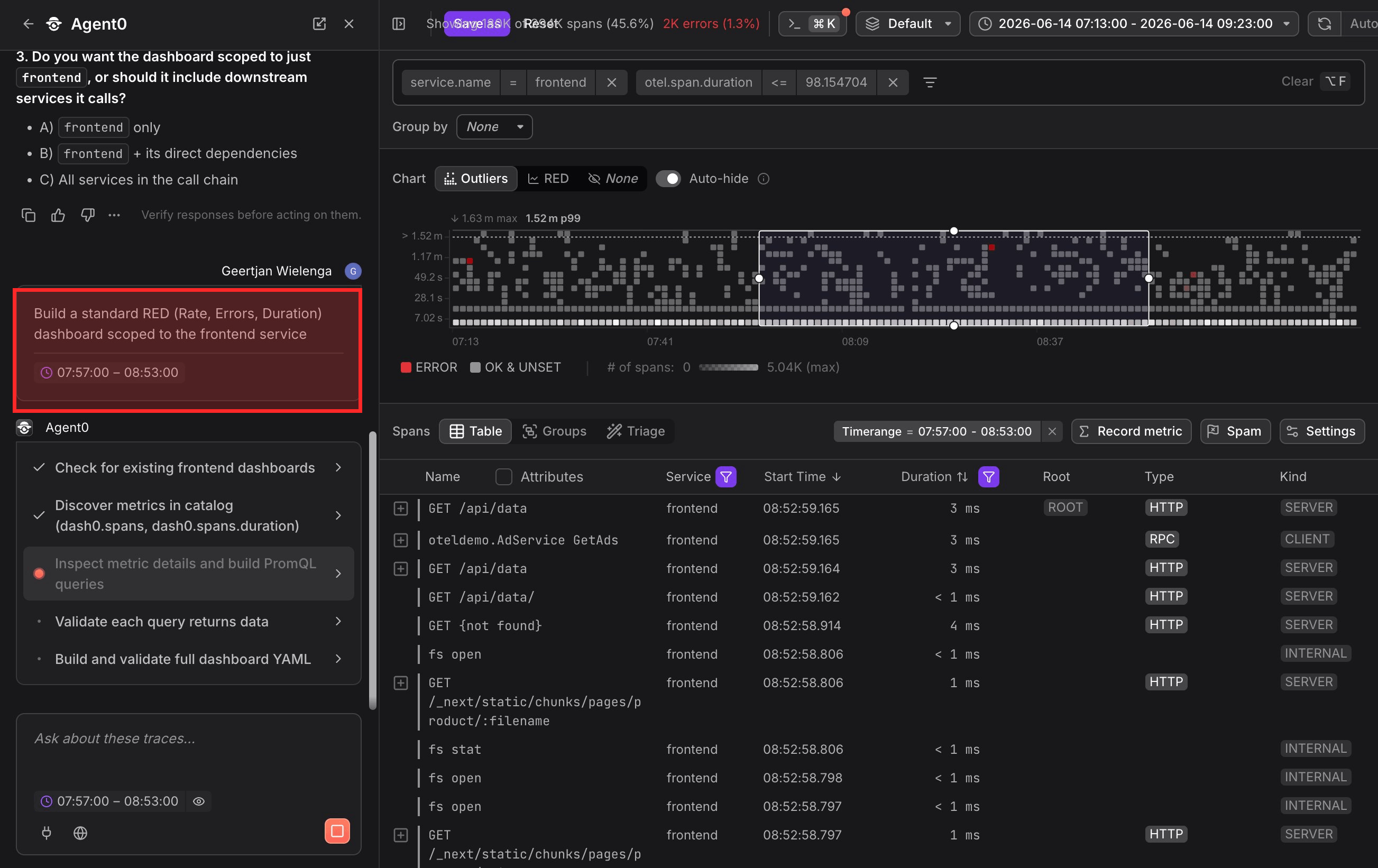The image size is (1378, 868).
Task: Click the globe web icon
Action: [x=81, y=833]
